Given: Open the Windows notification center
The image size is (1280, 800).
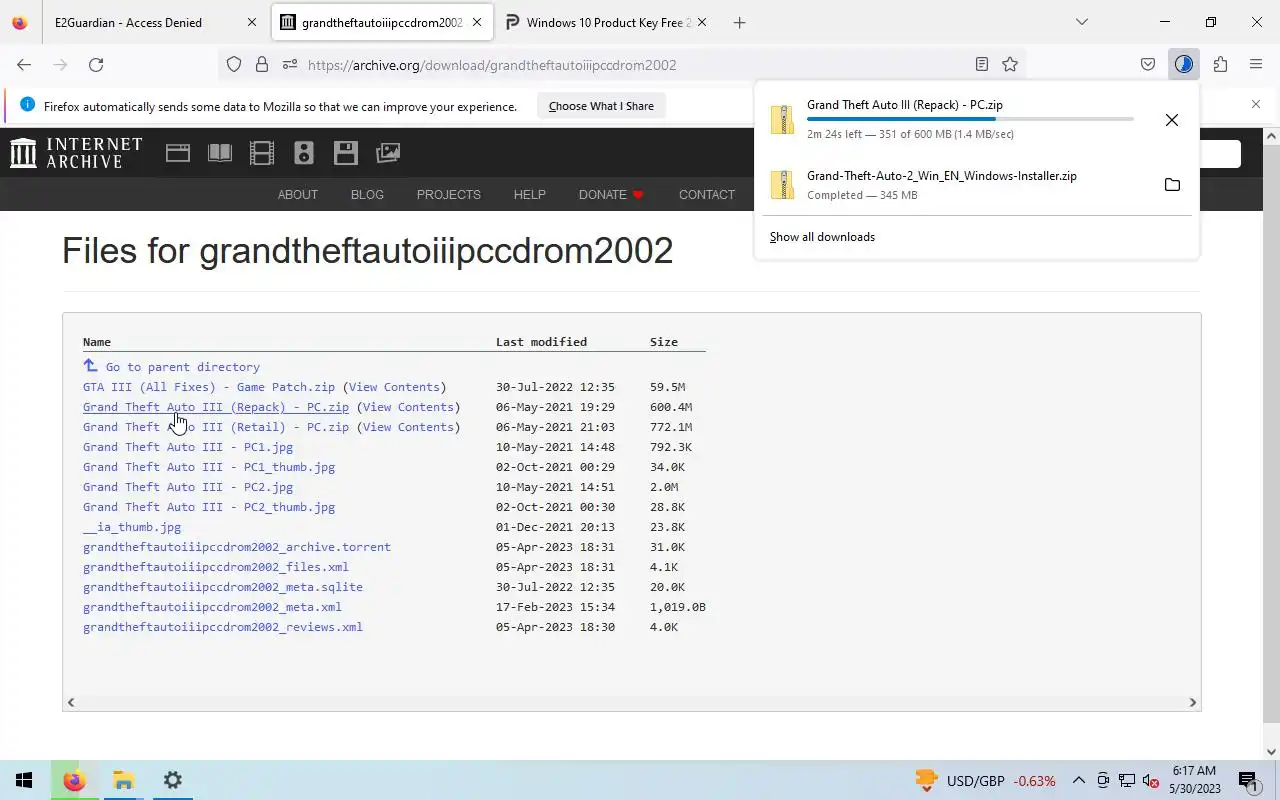Looking at the screenshot, I should point(1248,781).
